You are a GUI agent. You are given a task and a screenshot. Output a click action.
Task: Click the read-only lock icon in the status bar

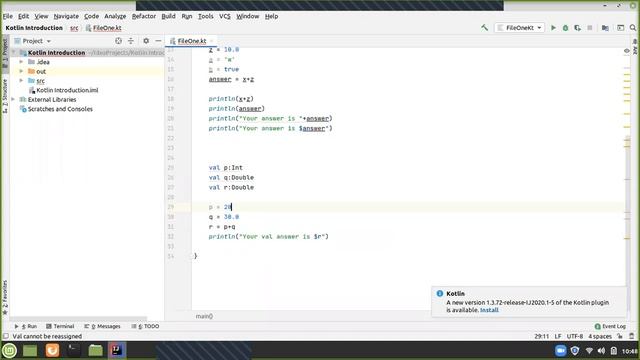[620, 336]
